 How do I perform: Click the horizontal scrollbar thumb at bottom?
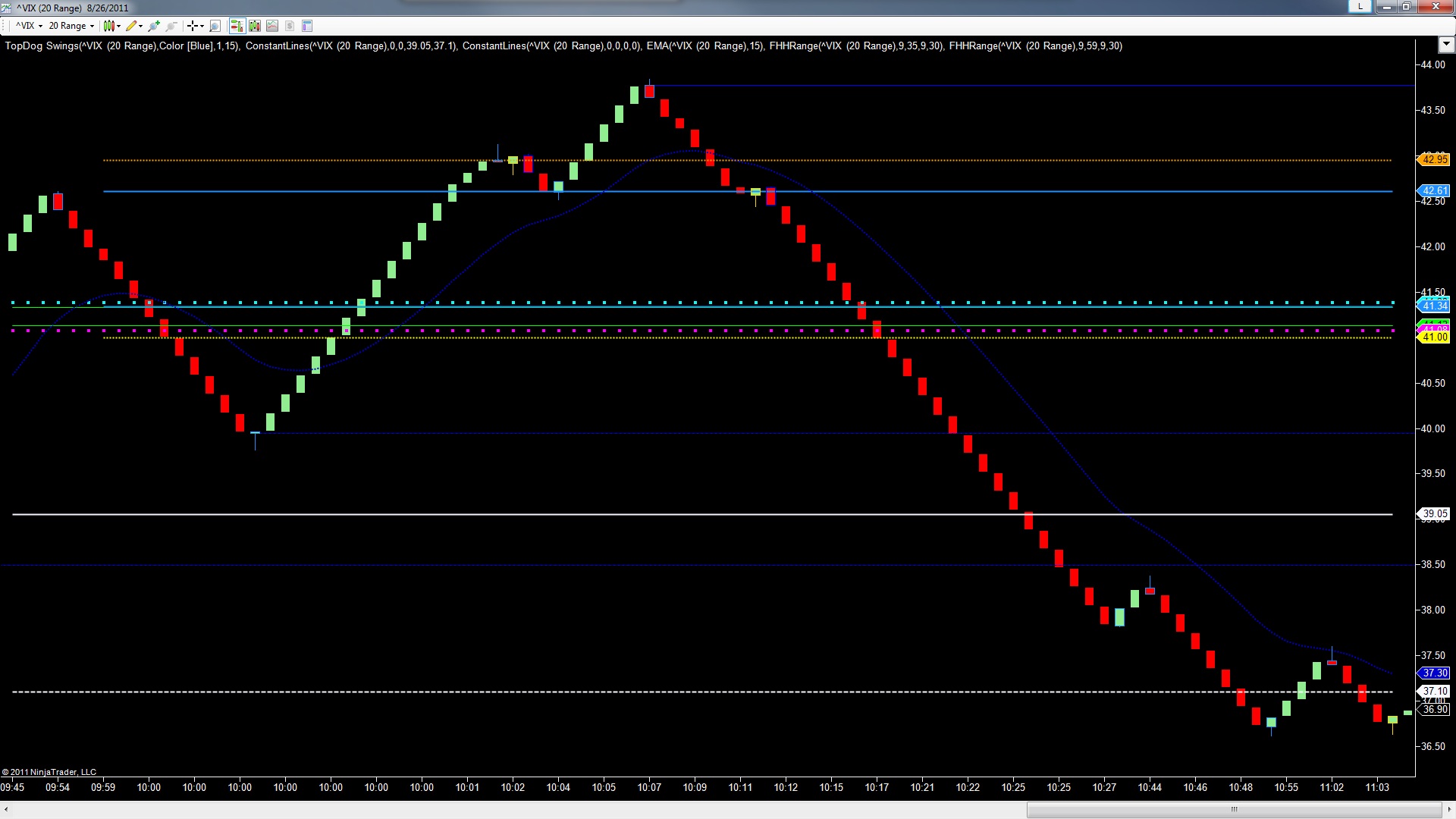[1234, 809]
